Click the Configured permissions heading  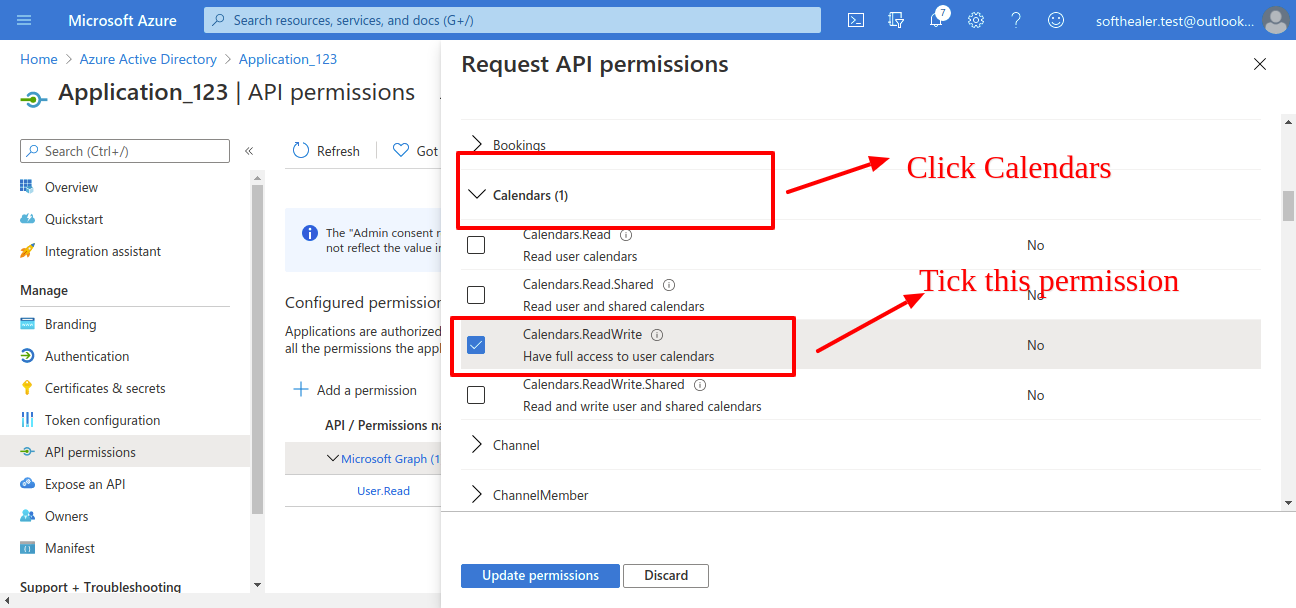(x=363, y=302)
